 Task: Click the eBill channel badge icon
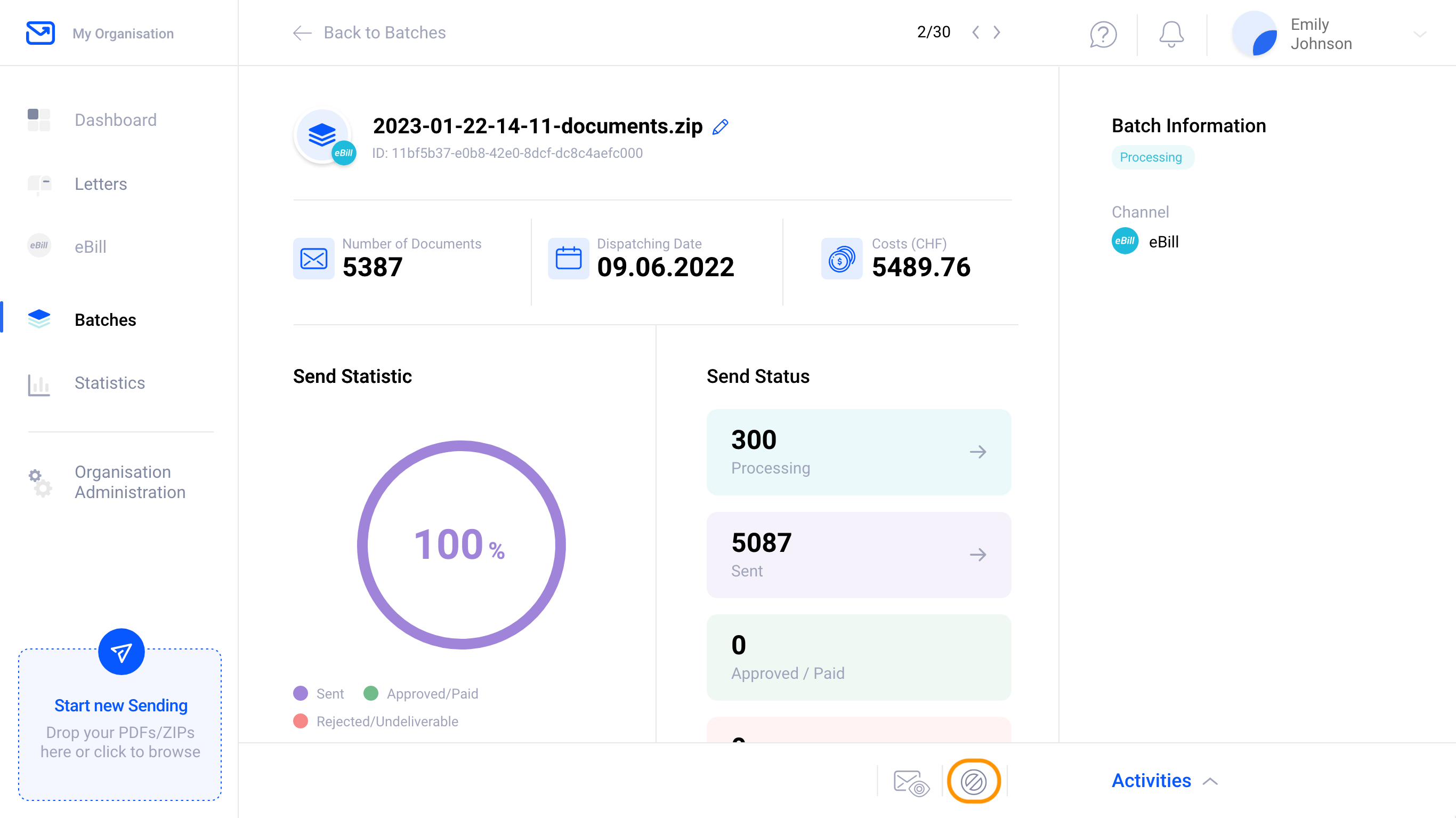(x=1125, y=241)
